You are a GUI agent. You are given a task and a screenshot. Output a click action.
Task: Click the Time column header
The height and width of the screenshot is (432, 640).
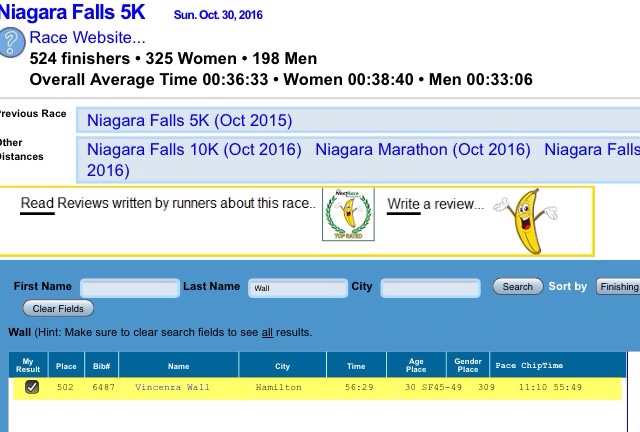click(356, 365)
